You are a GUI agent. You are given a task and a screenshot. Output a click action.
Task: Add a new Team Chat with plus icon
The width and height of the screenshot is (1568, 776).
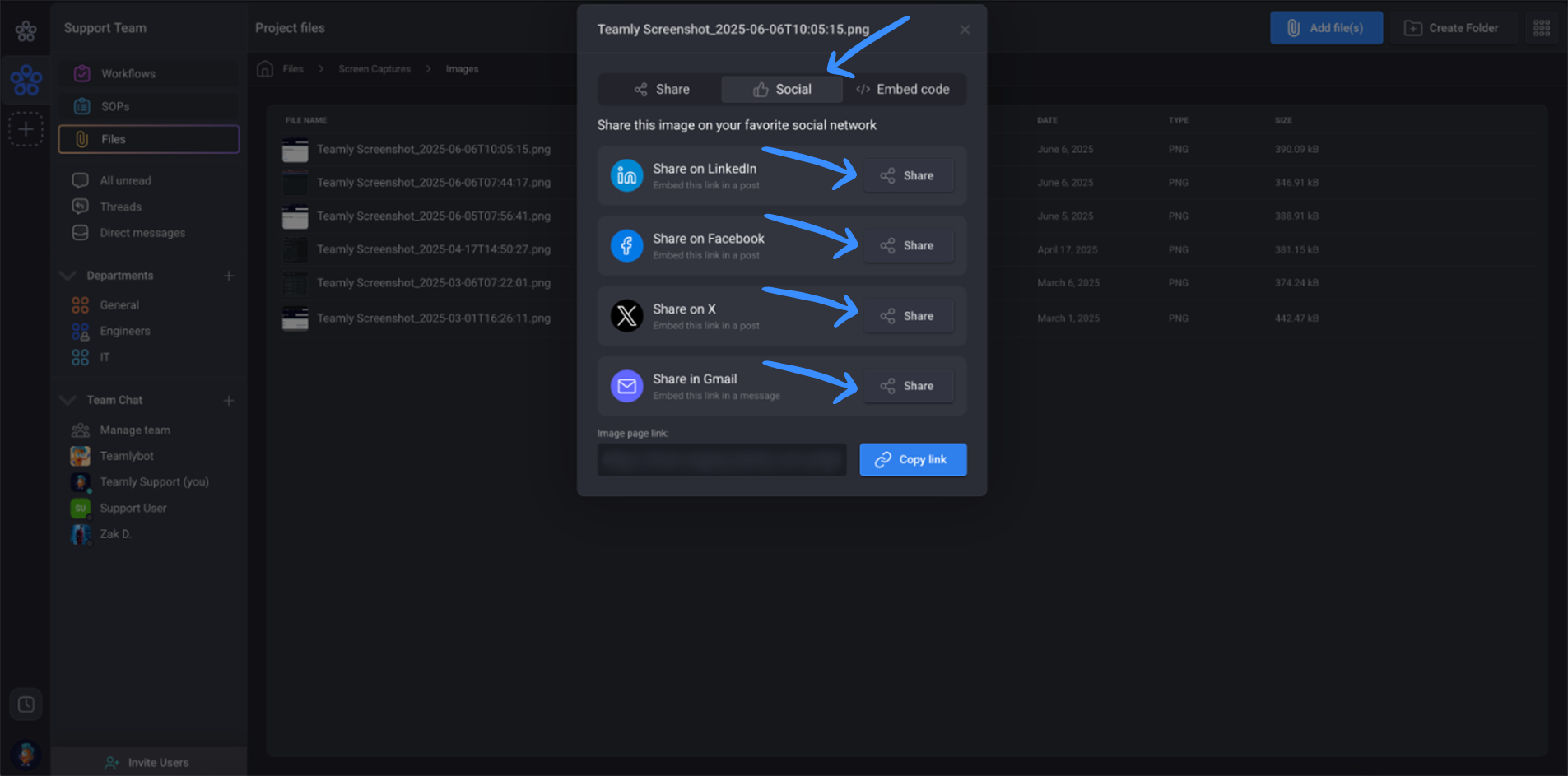click(x=229, y=400)
